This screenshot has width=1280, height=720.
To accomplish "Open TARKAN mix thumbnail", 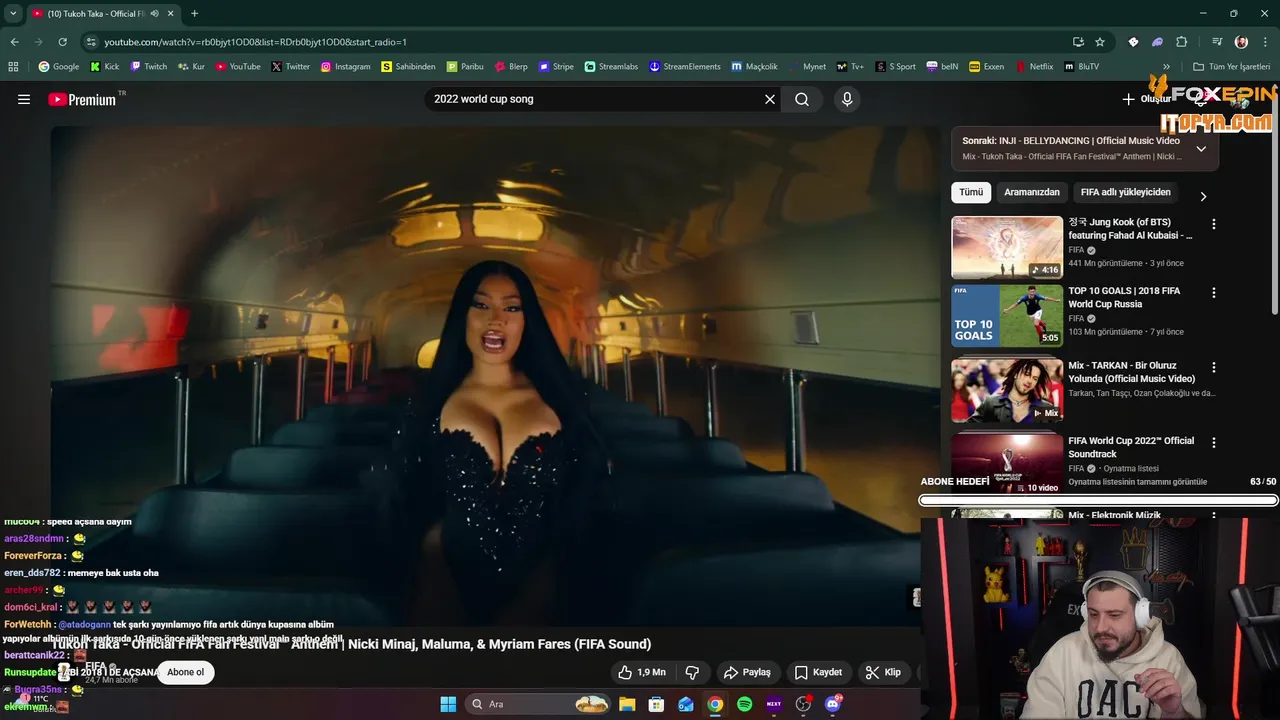I will 1007,390.
